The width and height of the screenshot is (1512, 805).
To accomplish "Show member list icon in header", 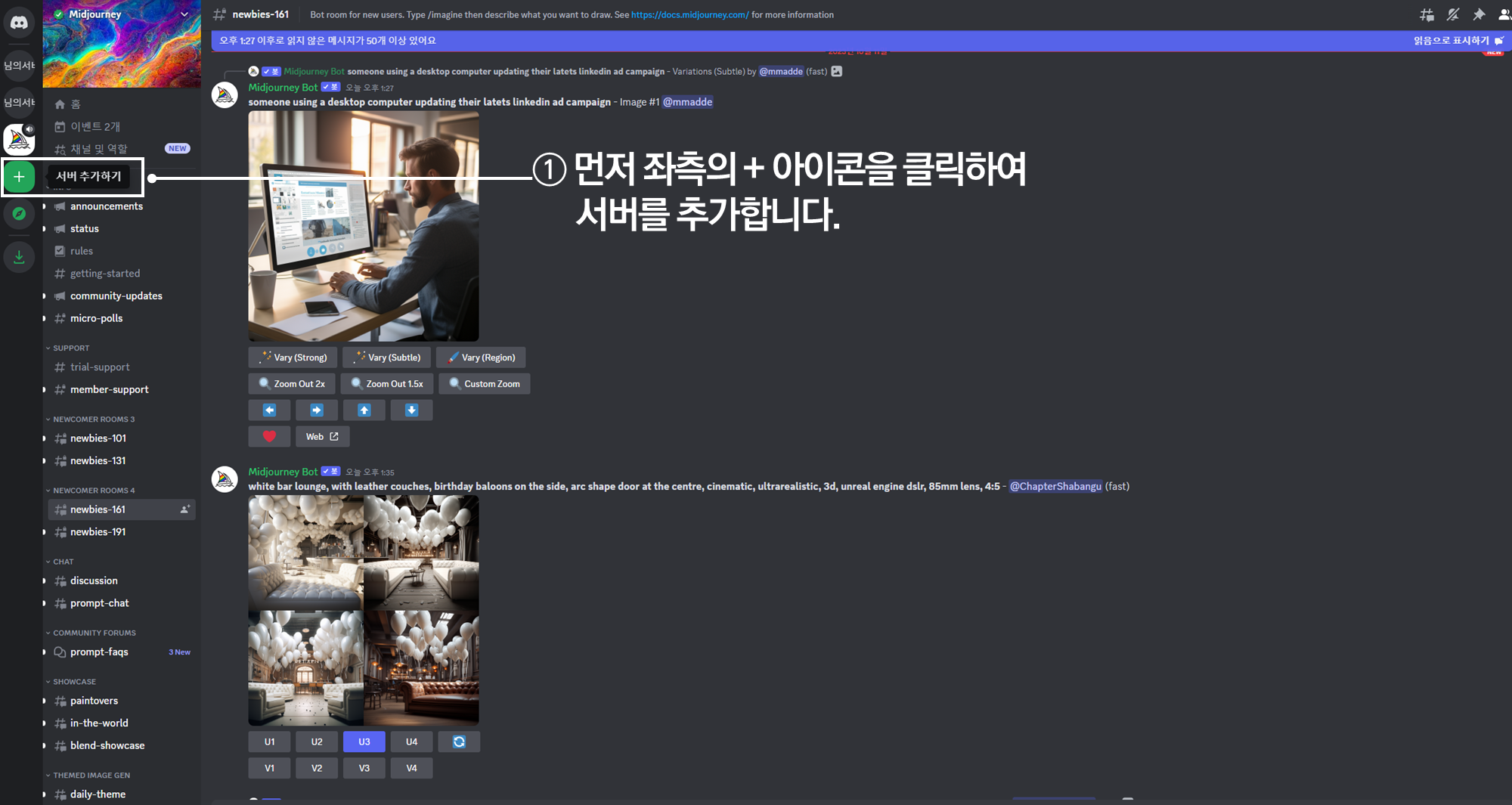I will coord(1504,14).
